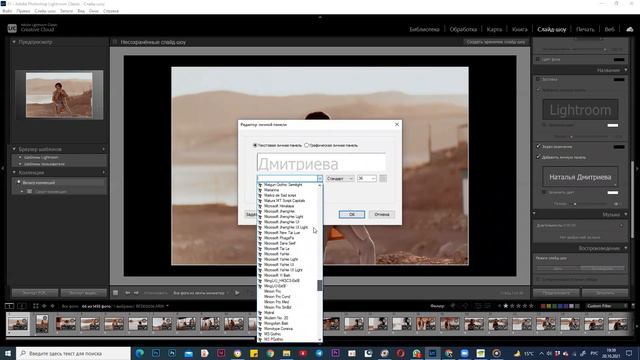The height and width of the screenshot is (360, 640).
Task: Confirm the identity plate editor with OK
Action: tap(351, 214)
